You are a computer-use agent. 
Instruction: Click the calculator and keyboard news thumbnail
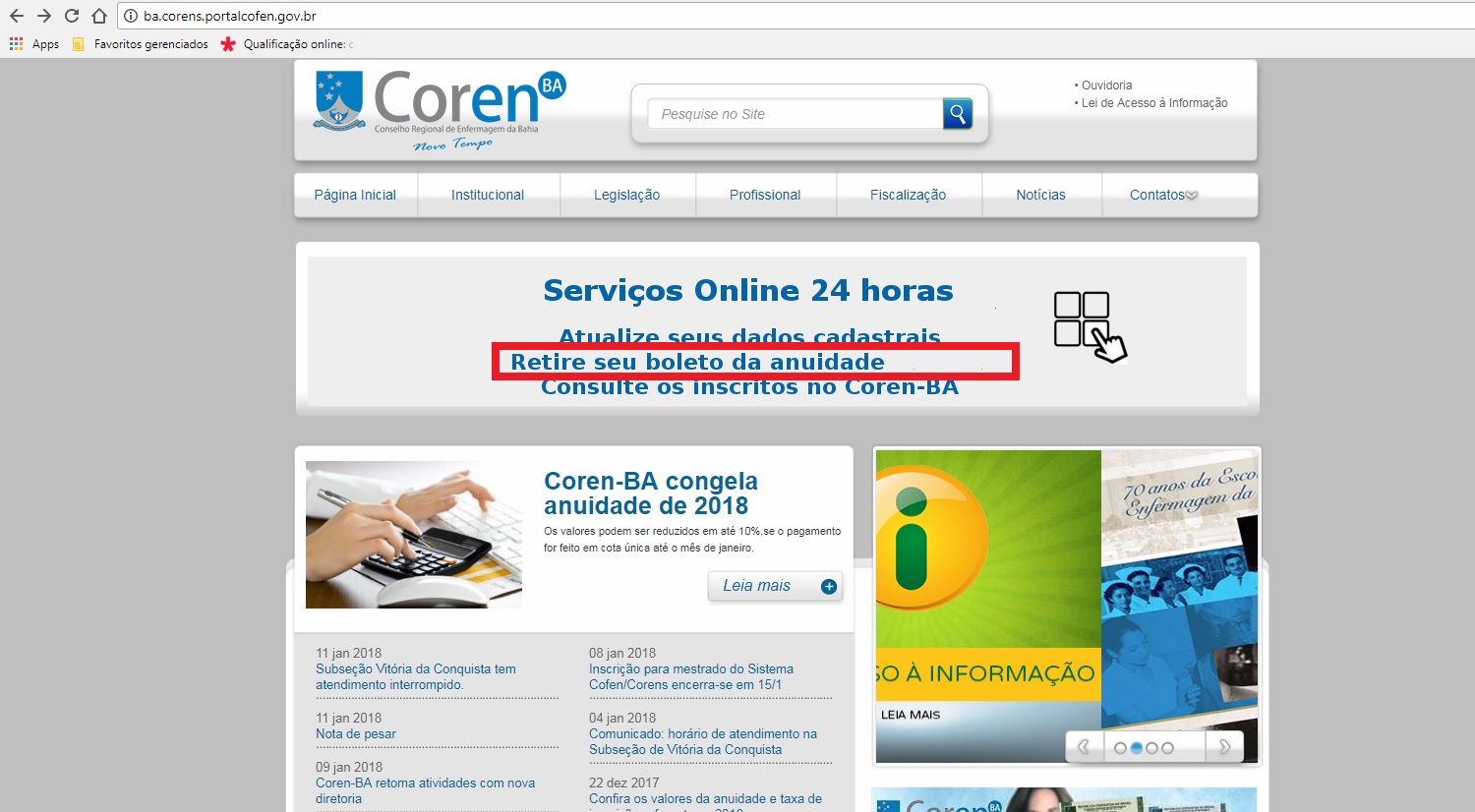pyautogui.click(x=414, y=535)
